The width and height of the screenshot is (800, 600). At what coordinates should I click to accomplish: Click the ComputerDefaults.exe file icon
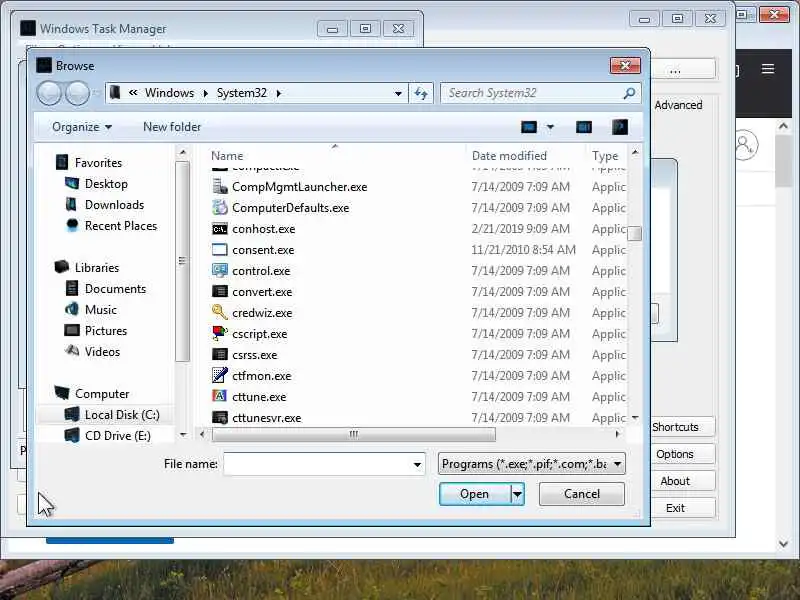[x=219, y=208]
